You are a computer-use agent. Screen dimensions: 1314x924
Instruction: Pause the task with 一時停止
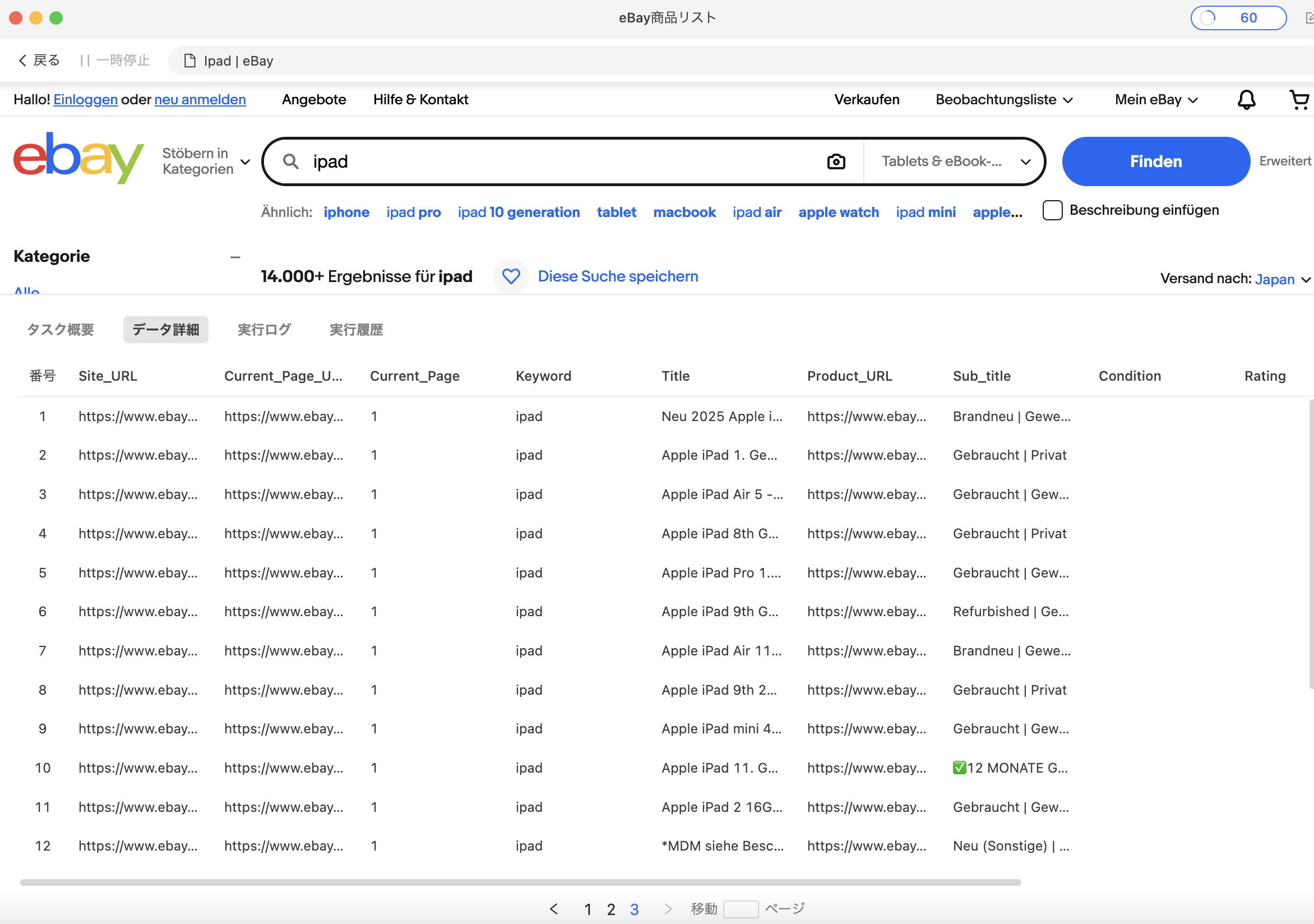[x=115, y=60]
